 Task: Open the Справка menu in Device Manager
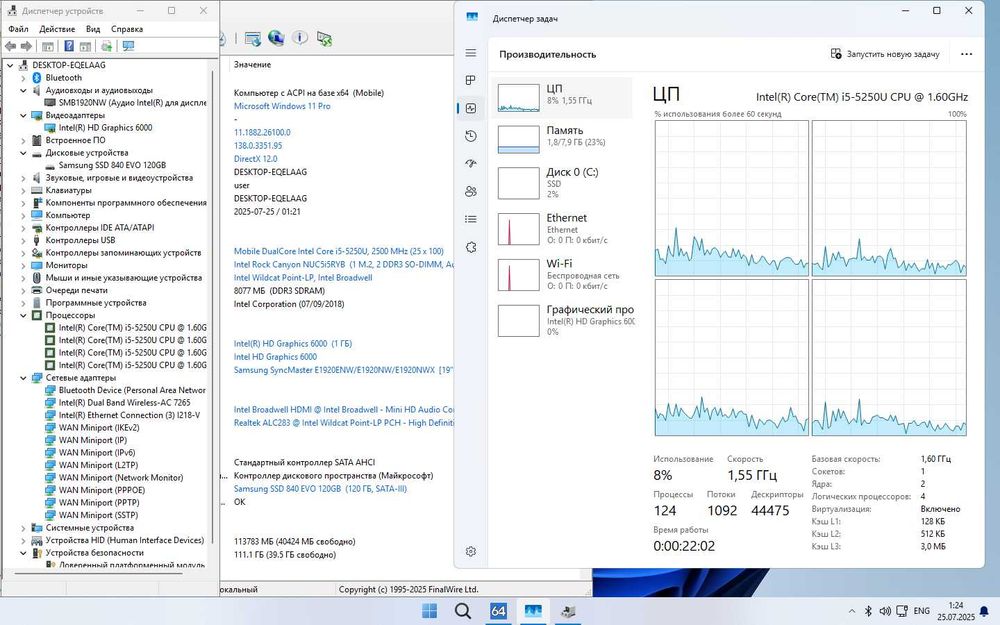point(127,29)
